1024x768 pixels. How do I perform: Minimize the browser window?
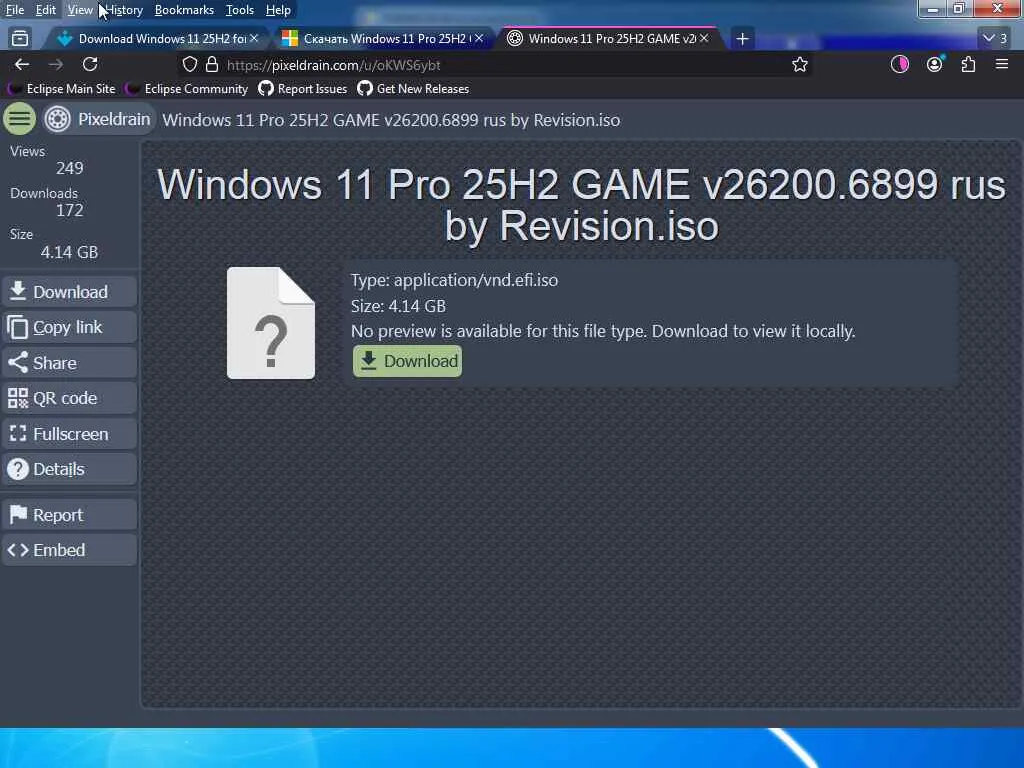coord(933,9)
